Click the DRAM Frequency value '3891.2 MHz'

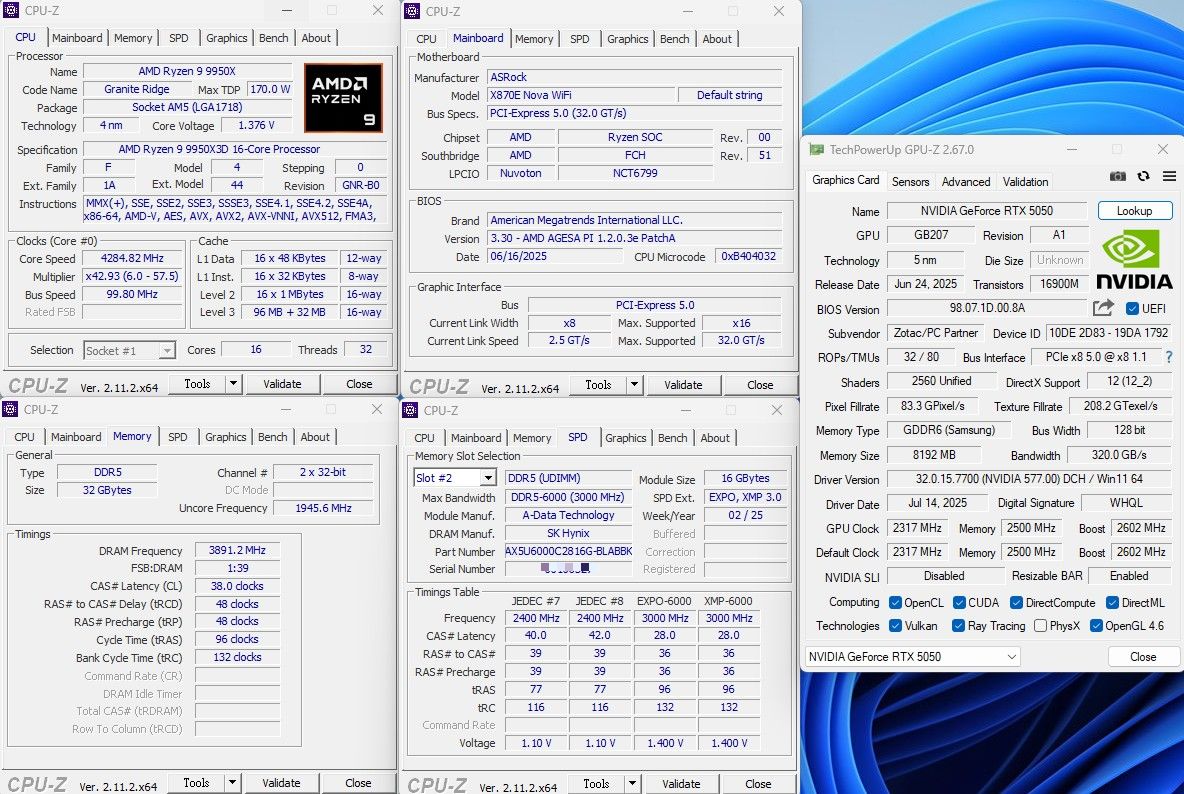[237, 549]
